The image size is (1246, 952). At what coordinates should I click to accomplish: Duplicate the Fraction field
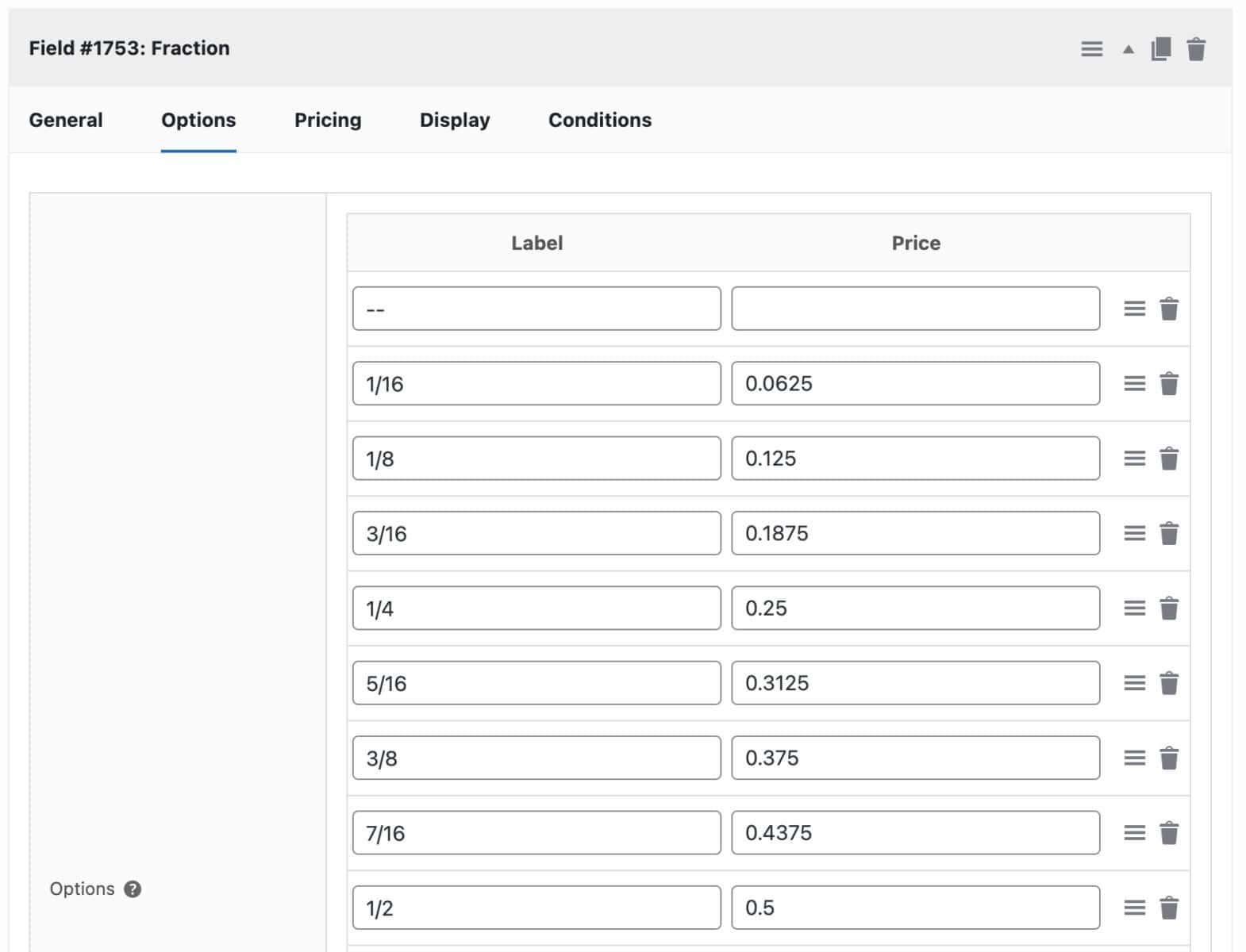click(1161, 49)
